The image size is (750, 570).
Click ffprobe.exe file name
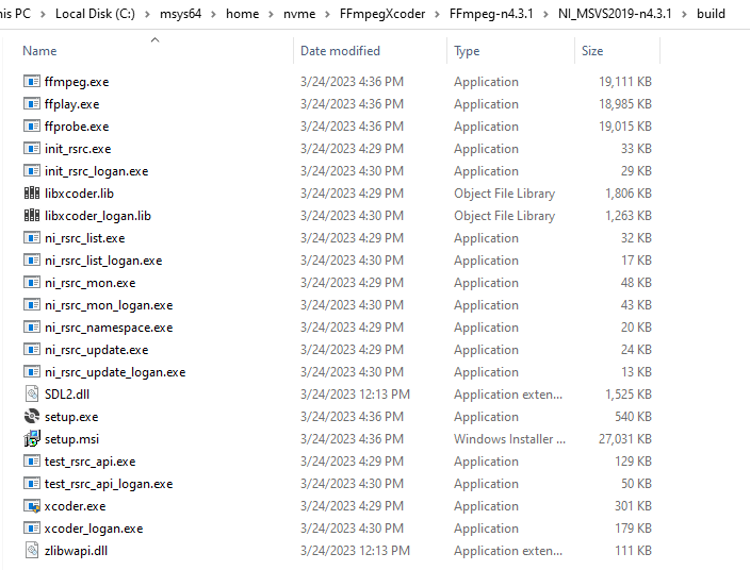click(77, 127)
